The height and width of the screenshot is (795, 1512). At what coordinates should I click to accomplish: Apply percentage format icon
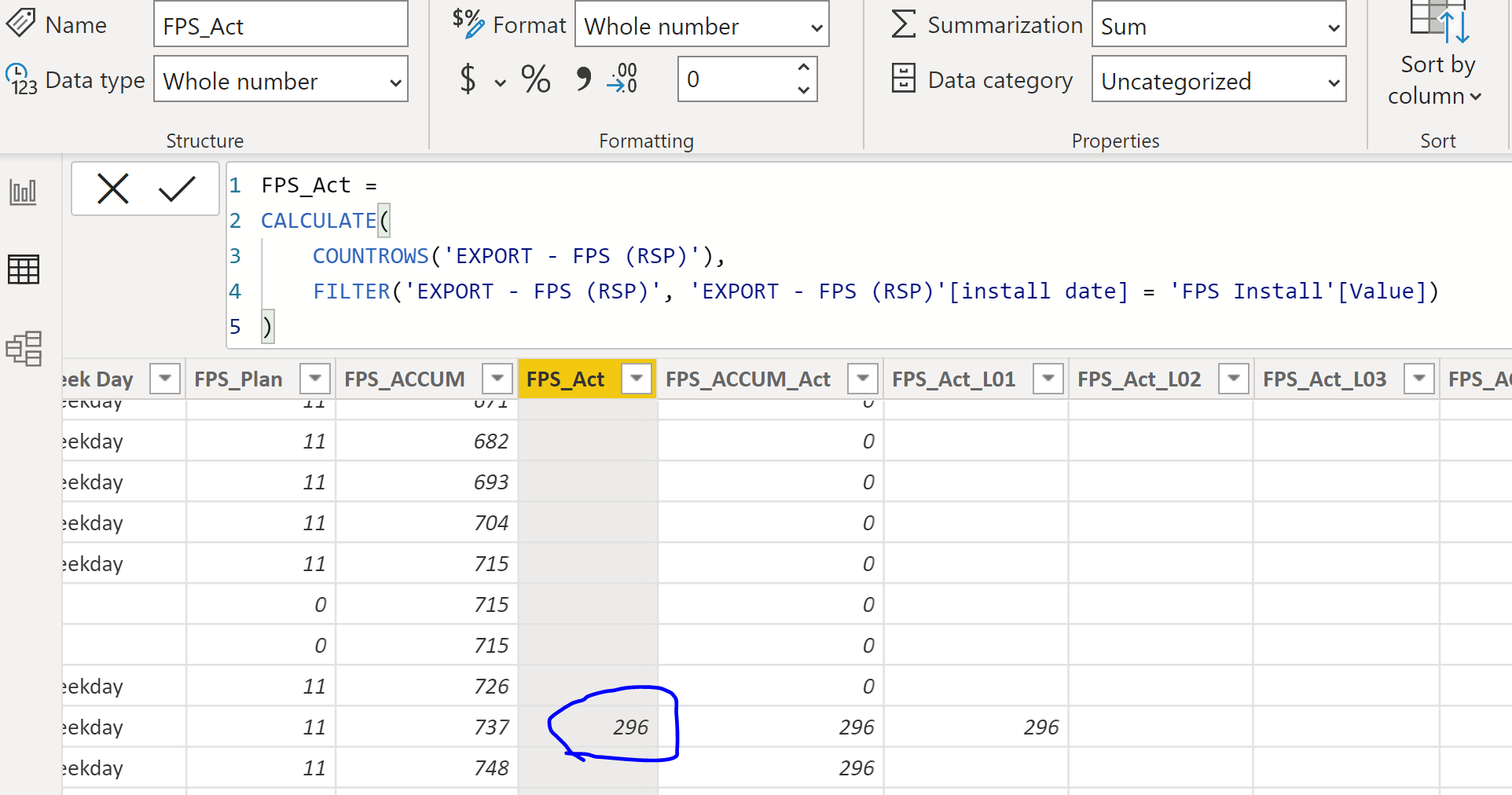[x=536, y=79]
